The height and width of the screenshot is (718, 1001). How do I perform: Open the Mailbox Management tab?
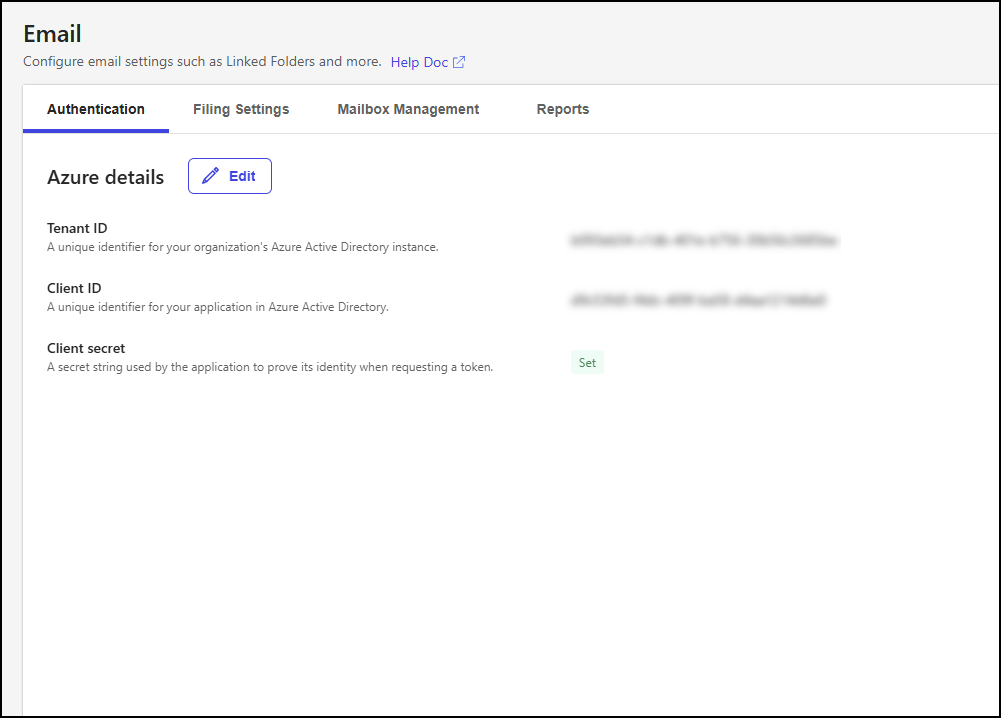tap(407, 109)
